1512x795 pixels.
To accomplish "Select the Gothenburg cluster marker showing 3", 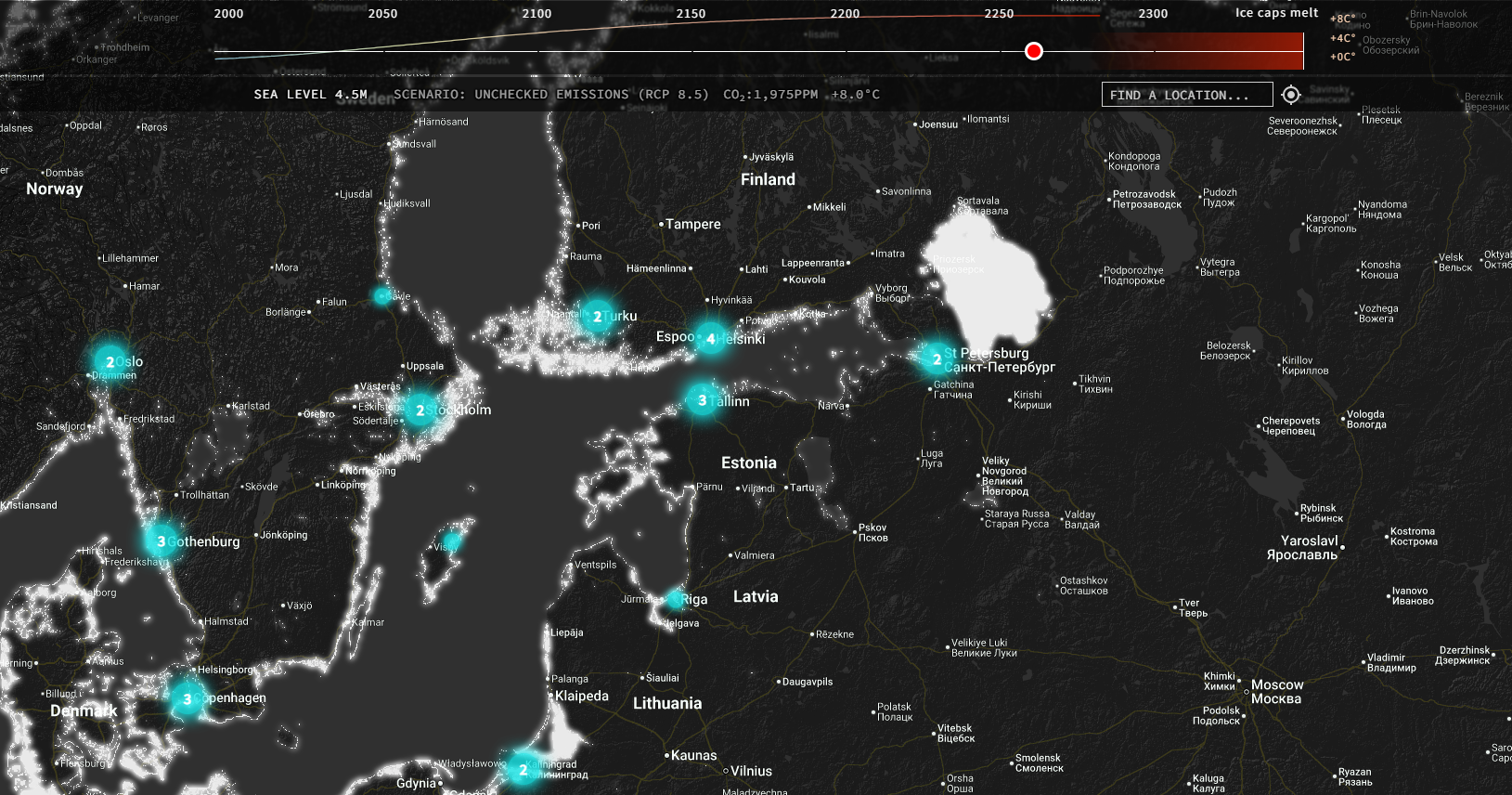I will [x=162, y=541].
